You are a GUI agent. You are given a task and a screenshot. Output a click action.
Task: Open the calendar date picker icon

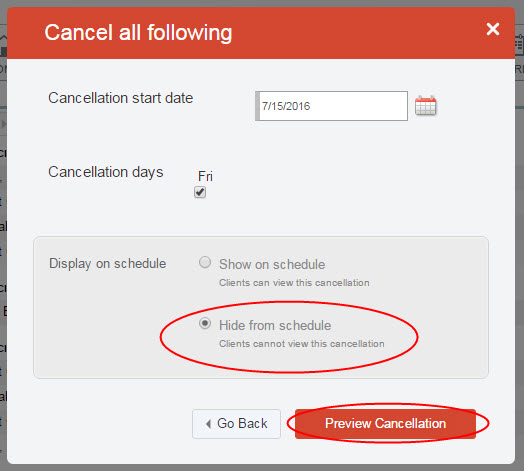pyautogui.click(x=425, y=106)
